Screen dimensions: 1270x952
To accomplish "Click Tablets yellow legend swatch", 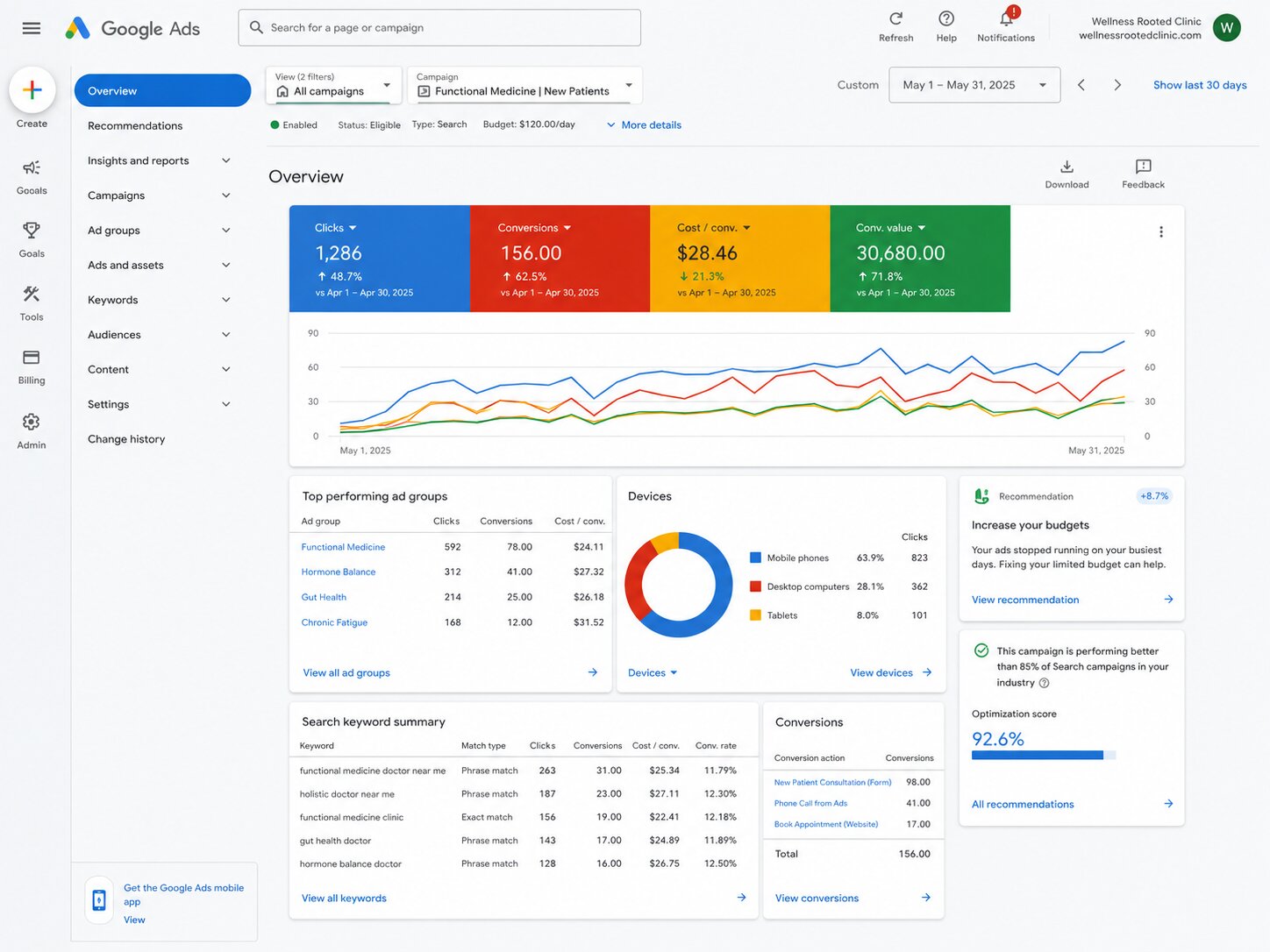I will pyautogui.click(x=755, y=615).
